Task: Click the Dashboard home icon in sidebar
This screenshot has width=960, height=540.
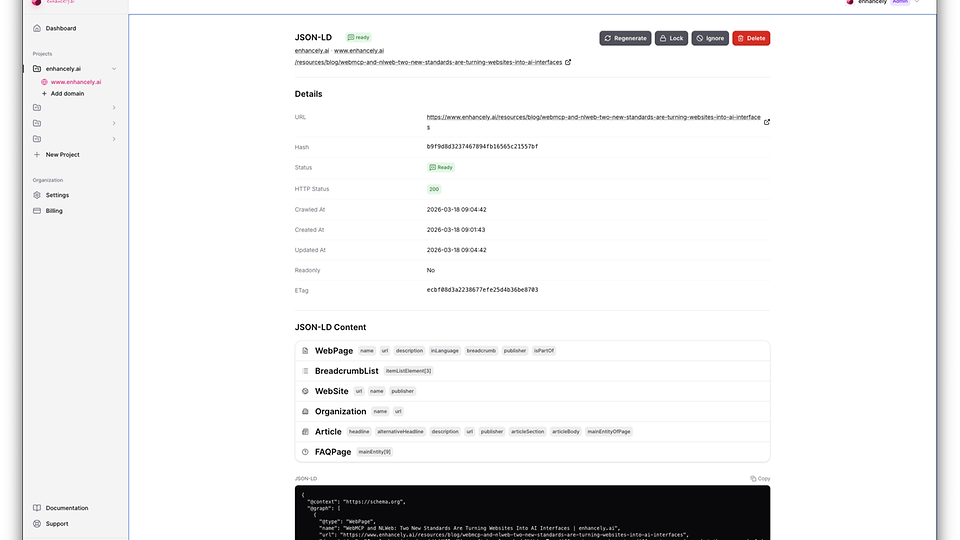Action: [37, 28]
